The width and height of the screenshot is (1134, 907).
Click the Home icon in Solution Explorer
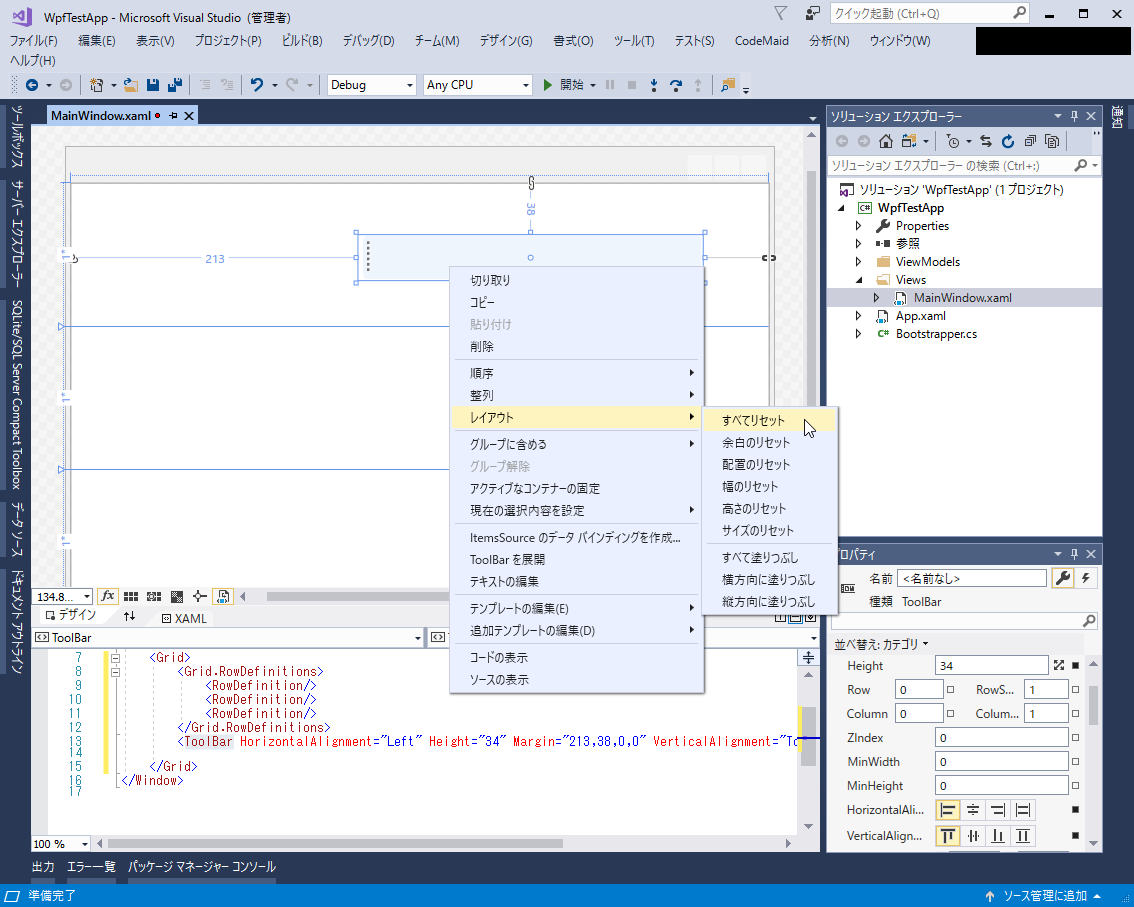click(x=886, y=141)
